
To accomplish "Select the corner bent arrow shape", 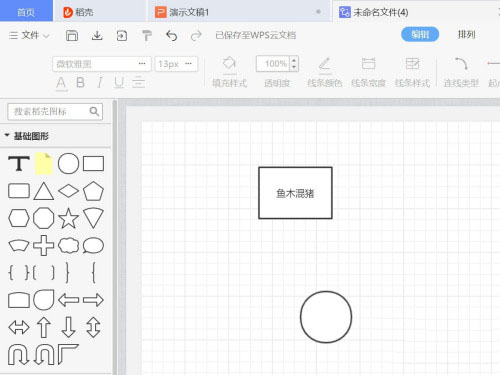I will pos(68,355).
